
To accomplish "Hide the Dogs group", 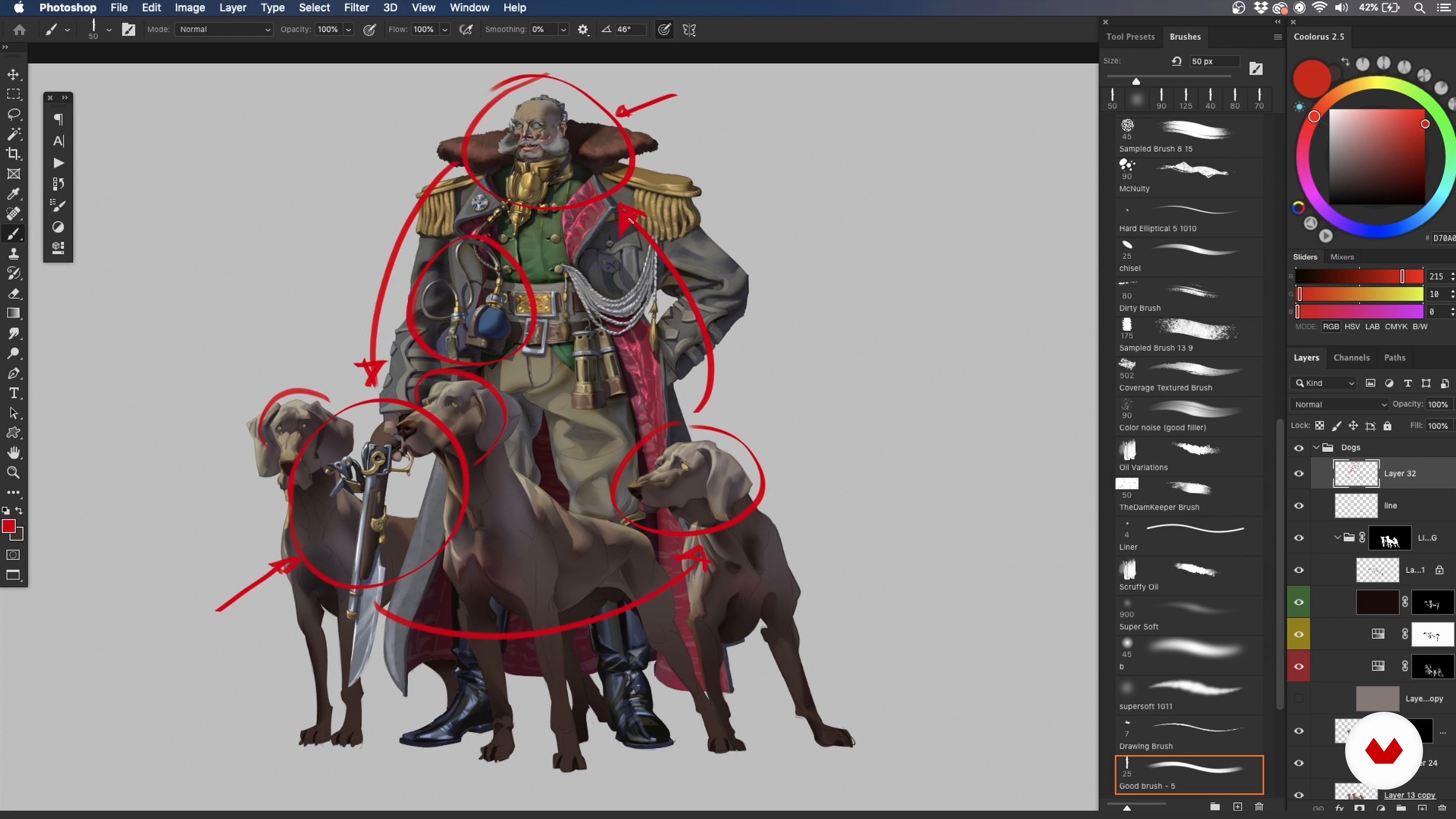I will click(x=1299, y=448).
